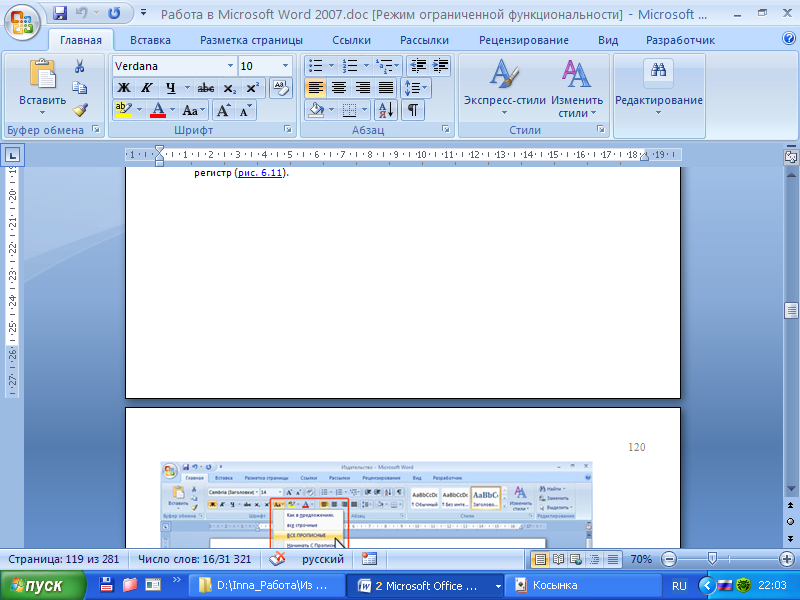Click the zoom slider handle
Viewport: 800px width, 600px height.
(x=712, y=560)
